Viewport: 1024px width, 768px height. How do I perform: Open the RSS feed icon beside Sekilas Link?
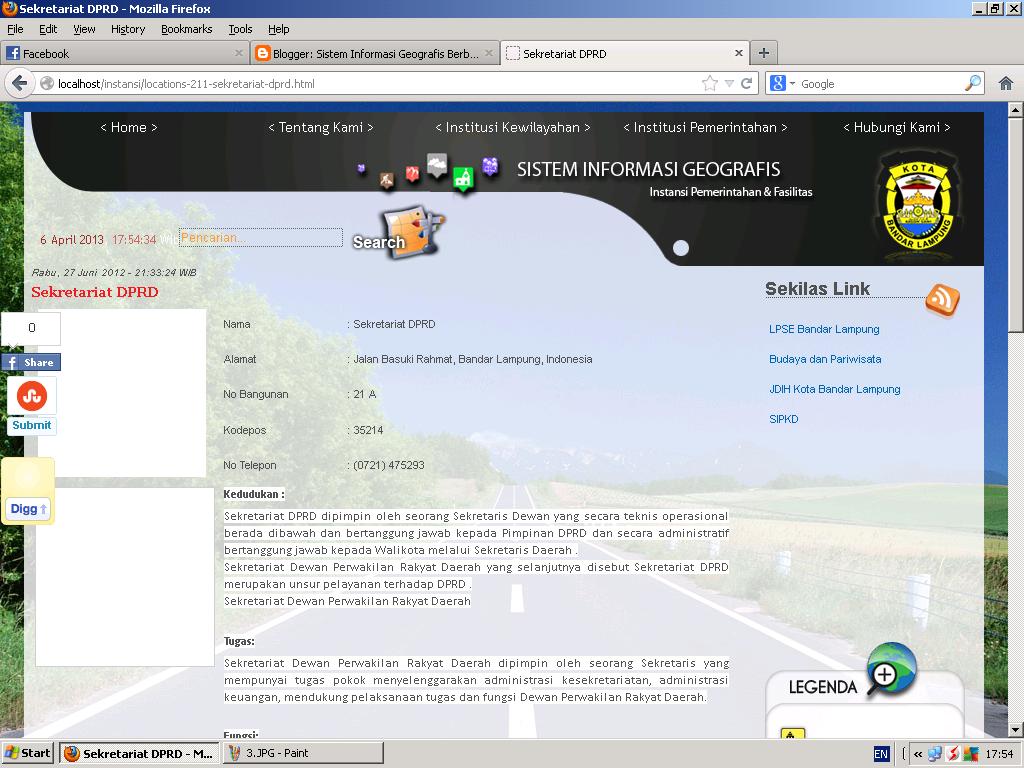click(941, 297)
